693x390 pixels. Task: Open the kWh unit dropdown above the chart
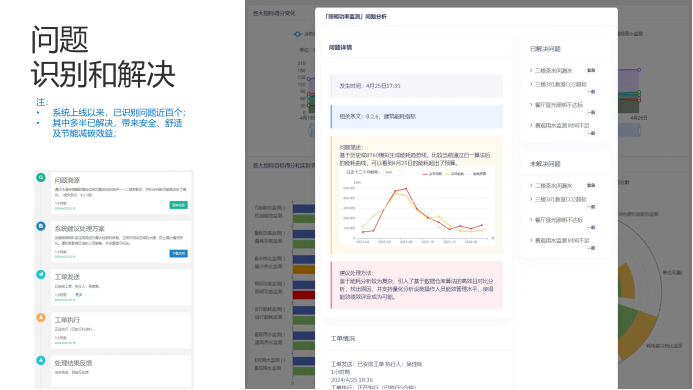[x=393, y=172]
